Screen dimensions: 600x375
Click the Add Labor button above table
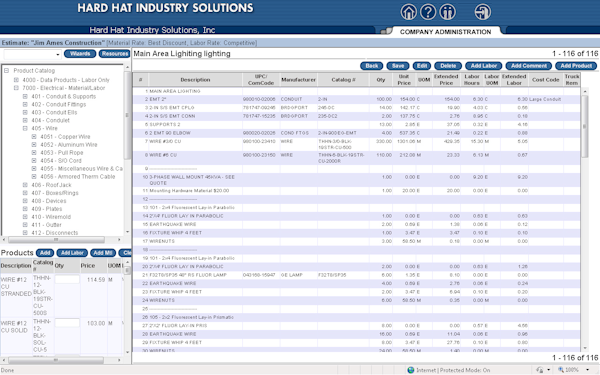[484, 66]
